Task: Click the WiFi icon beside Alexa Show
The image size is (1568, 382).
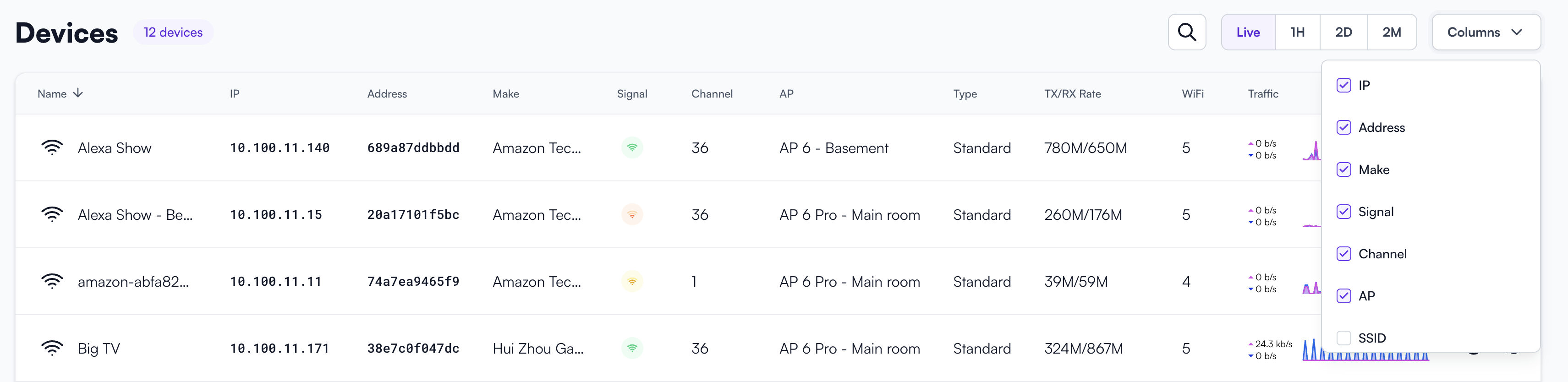Action: click(x=52, y=148)
